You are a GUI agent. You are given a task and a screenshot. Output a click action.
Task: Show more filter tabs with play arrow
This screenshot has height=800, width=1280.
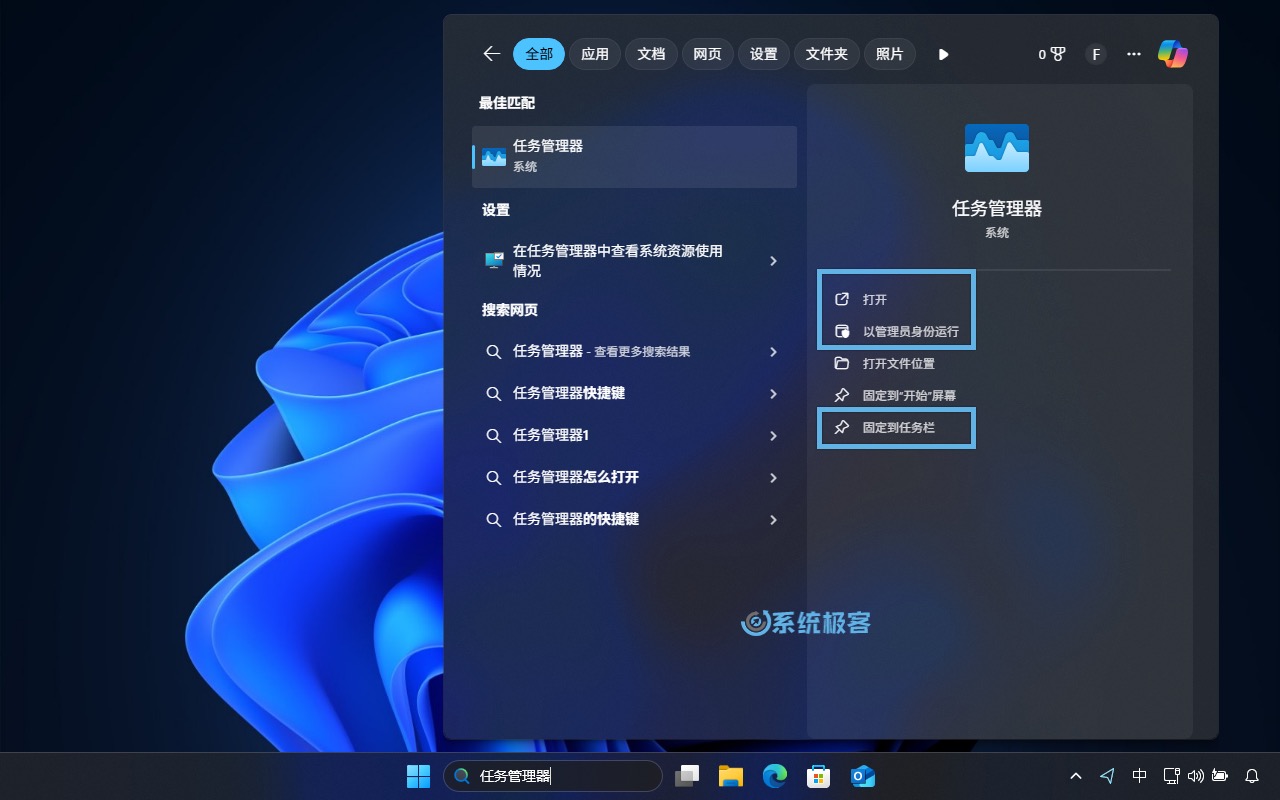tap(943, 54)
